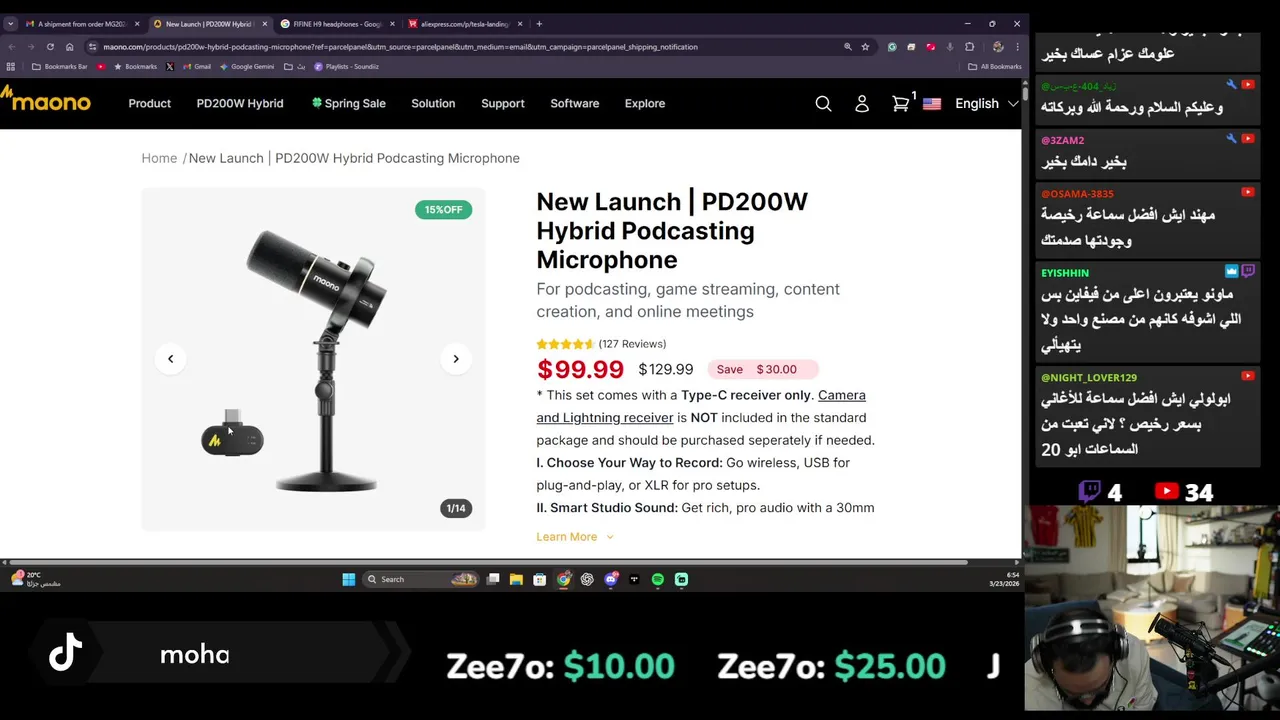1280x720 pixels.
Task: Show next product image arrow
Action: pos(456,359)
